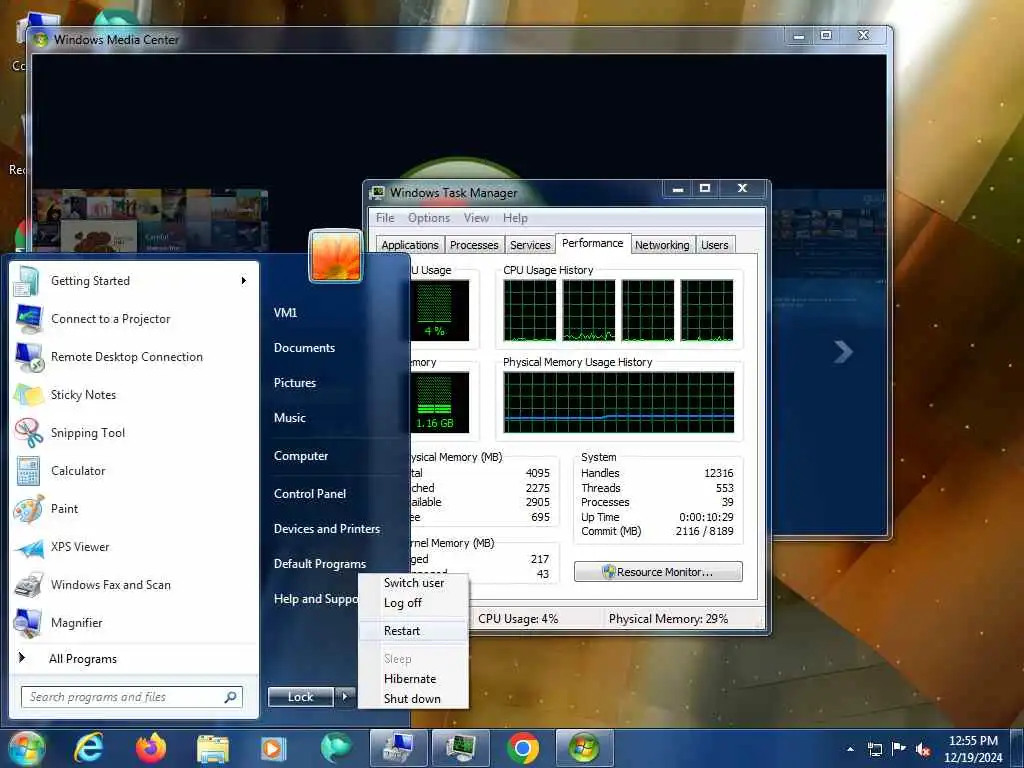
Task: Open Internet Explorer from taskbar
Action: click(89, 748)
